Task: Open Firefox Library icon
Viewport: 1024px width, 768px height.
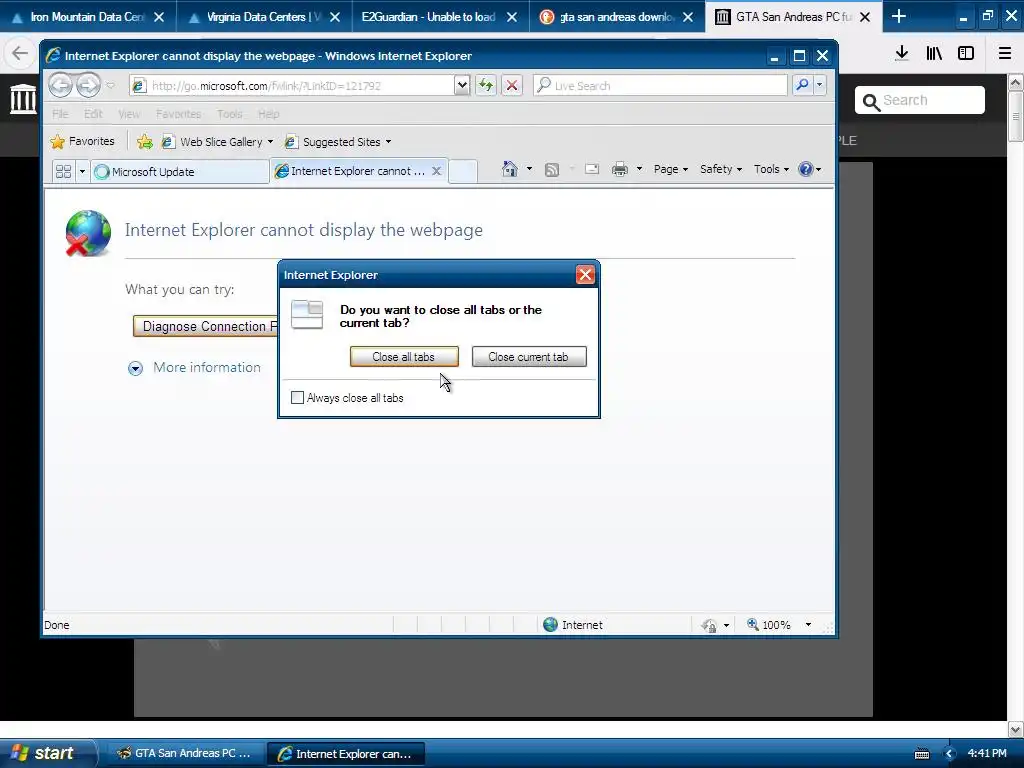Action: (934, 53)
